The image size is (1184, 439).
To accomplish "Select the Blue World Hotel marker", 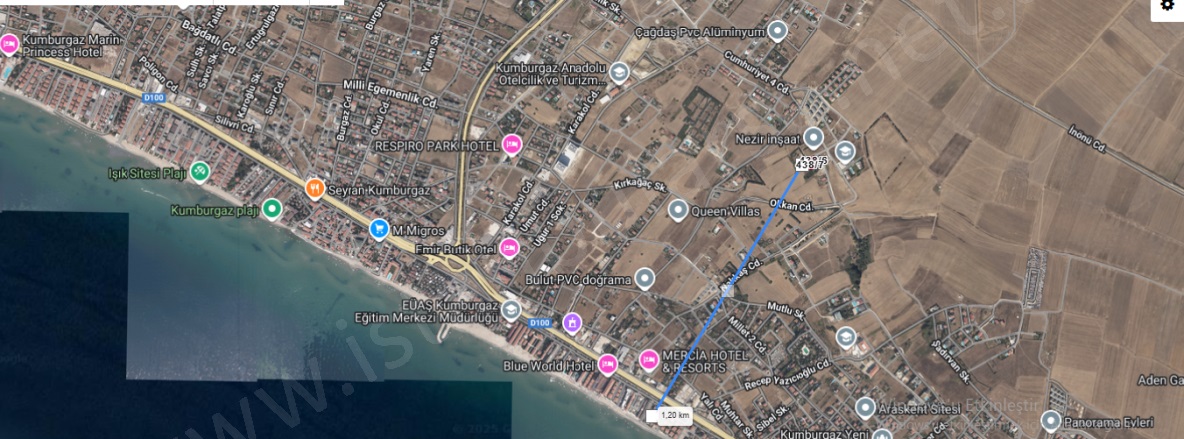I will tap(607, 364).
